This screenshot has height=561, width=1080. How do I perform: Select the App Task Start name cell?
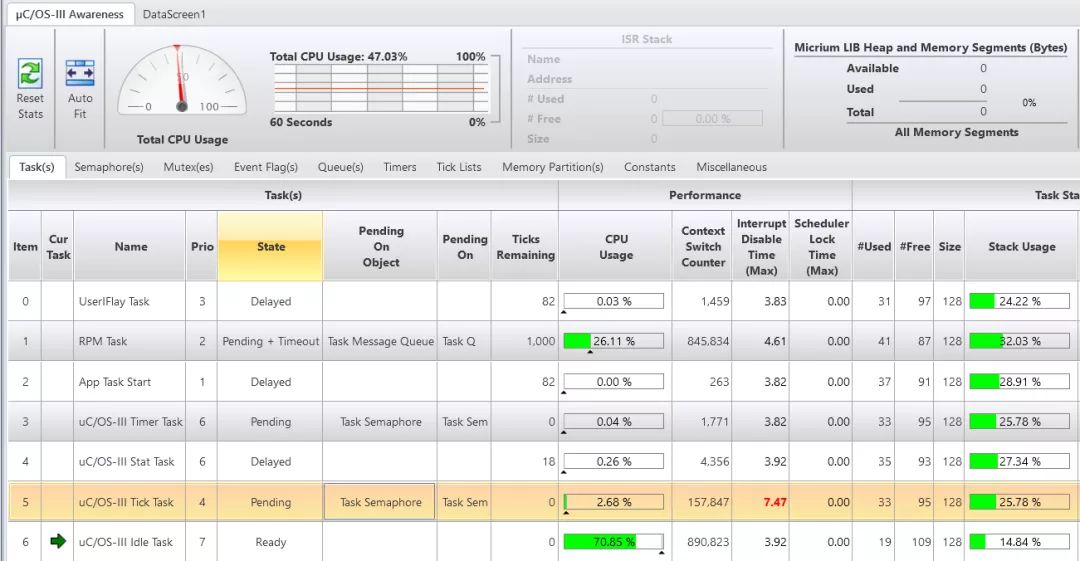tap(114, 382)
